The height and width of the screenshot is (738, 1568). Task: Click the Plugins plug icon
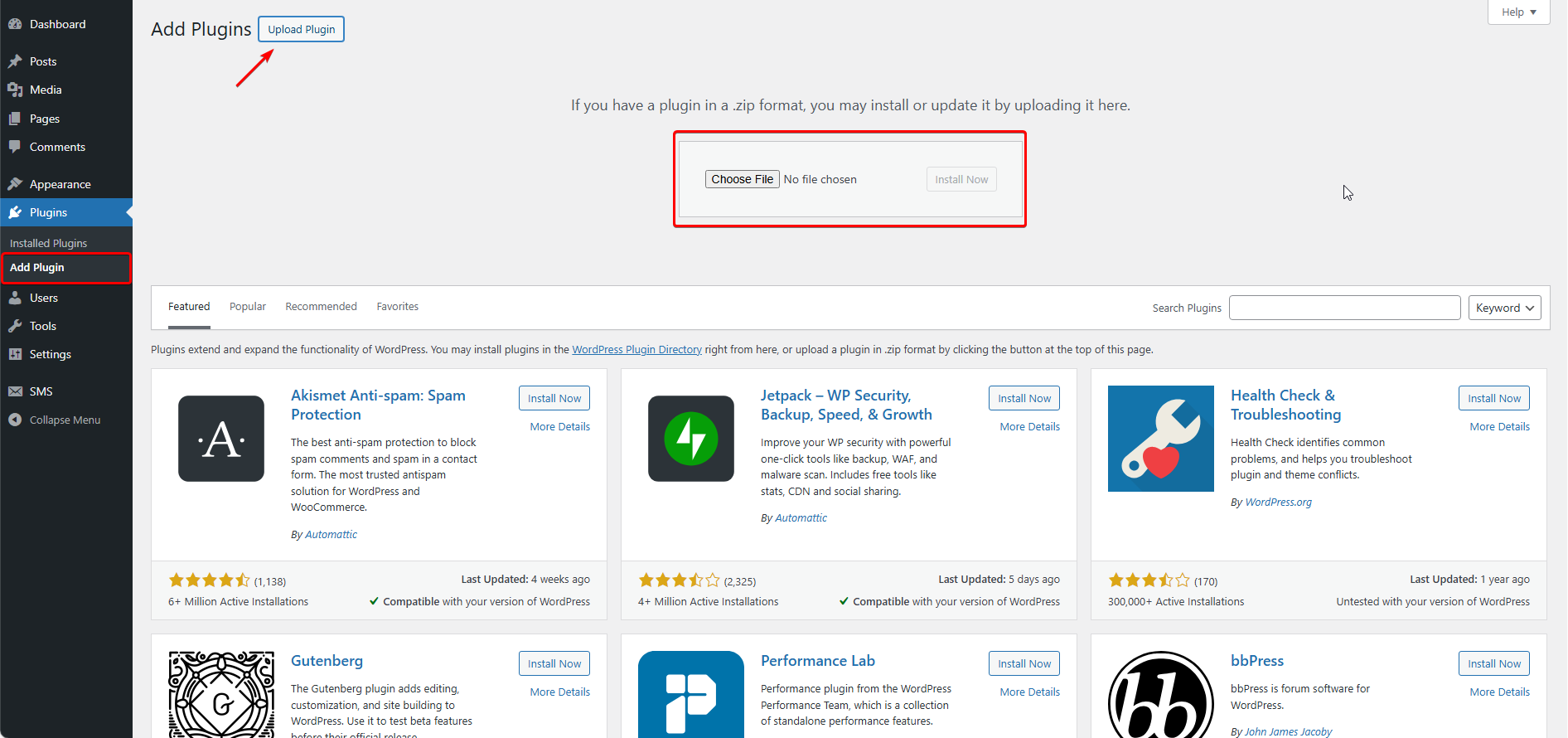click(x=15, y=212)
